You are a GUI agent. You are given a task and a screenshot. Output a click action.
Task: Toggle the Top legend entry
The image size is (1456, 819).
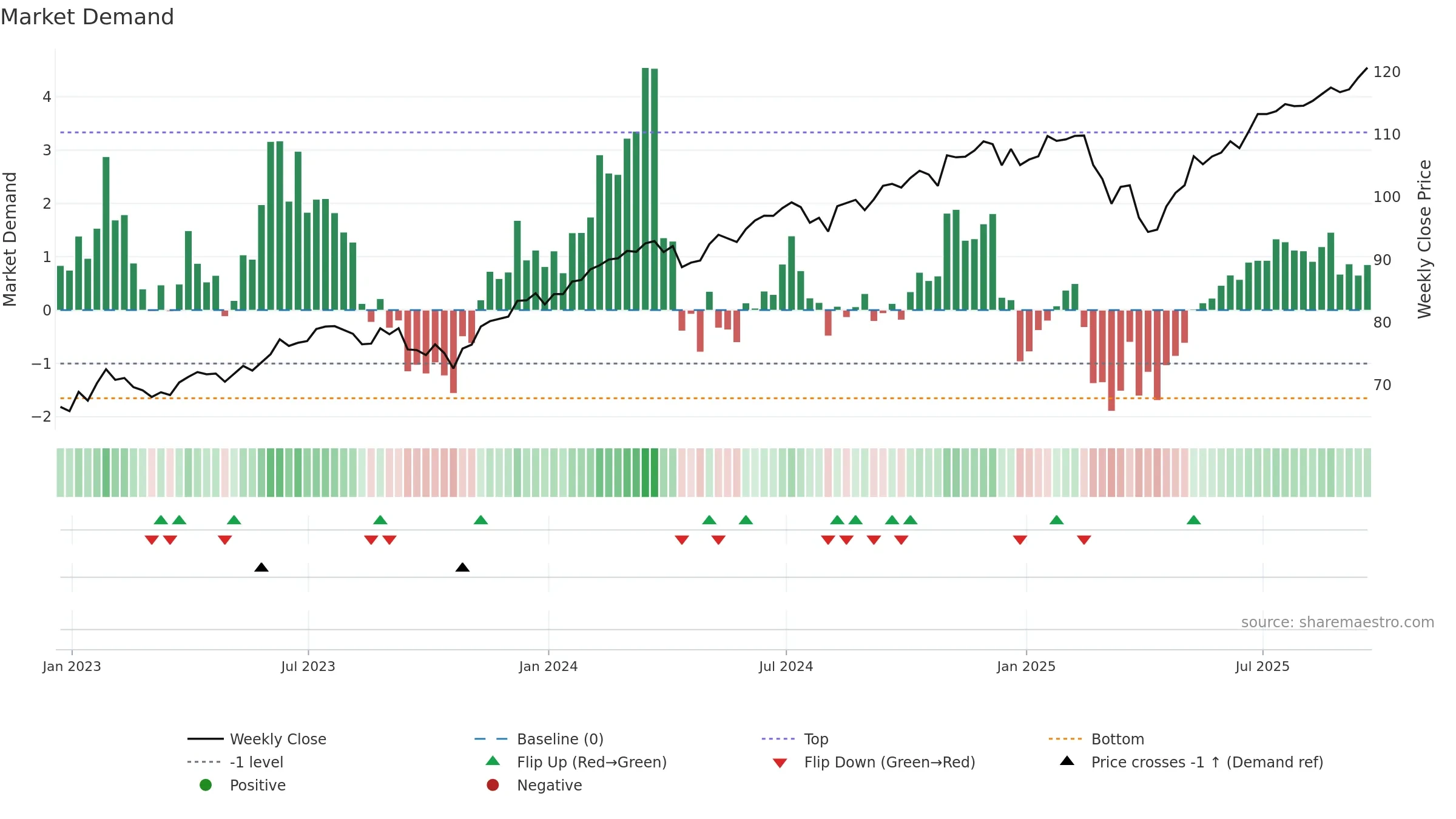[x=795, y=739]
